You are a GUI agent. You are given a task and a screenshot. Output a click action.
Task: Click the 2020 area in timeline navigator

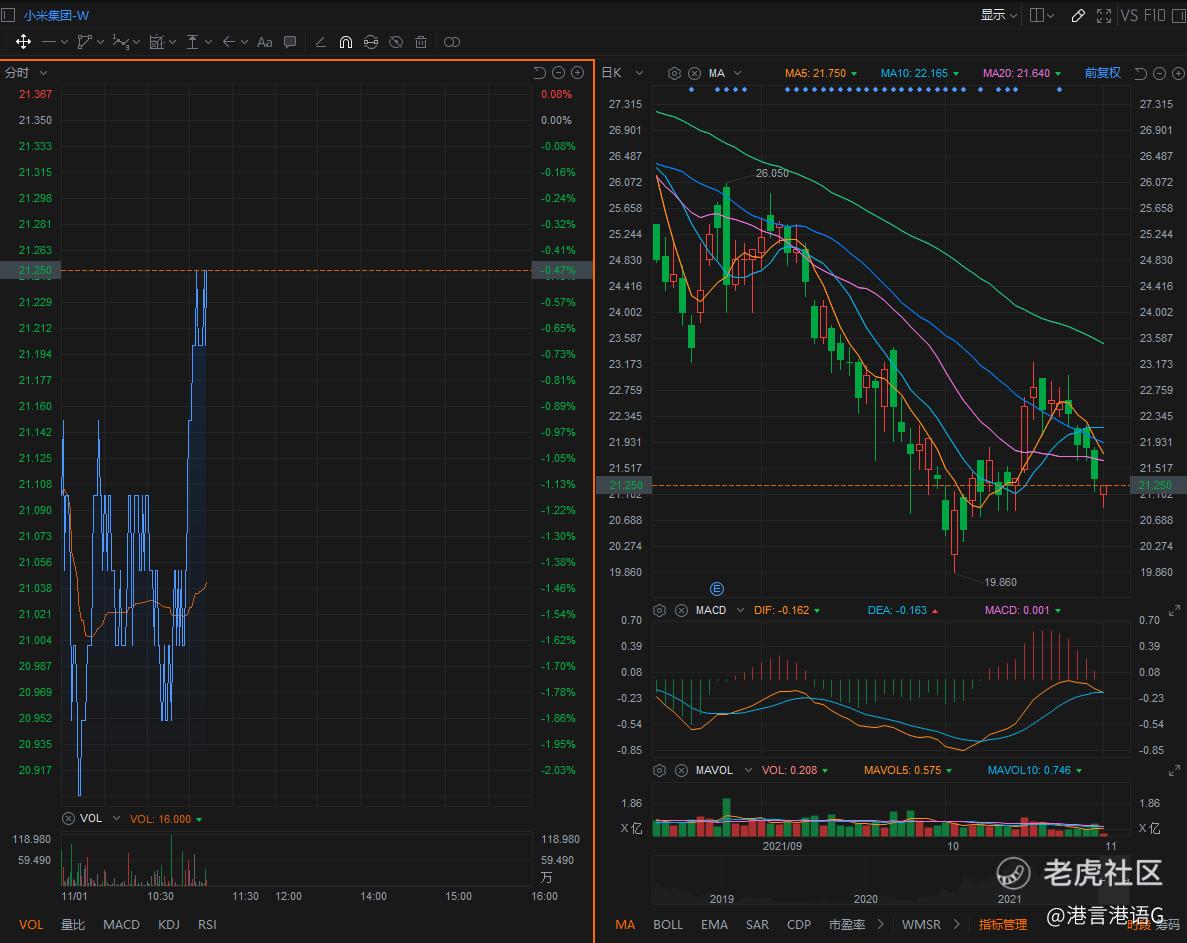pyautogui.click(x=865, y=898)
